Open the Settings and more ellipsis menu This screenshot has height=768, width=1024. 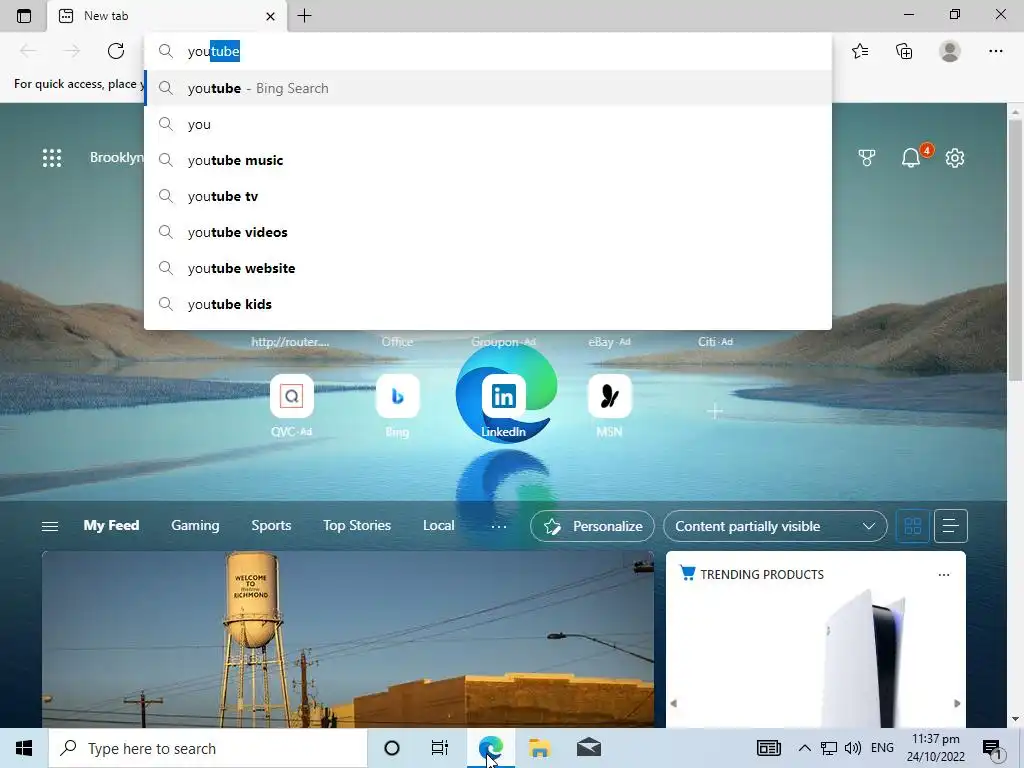click(995, 51)
